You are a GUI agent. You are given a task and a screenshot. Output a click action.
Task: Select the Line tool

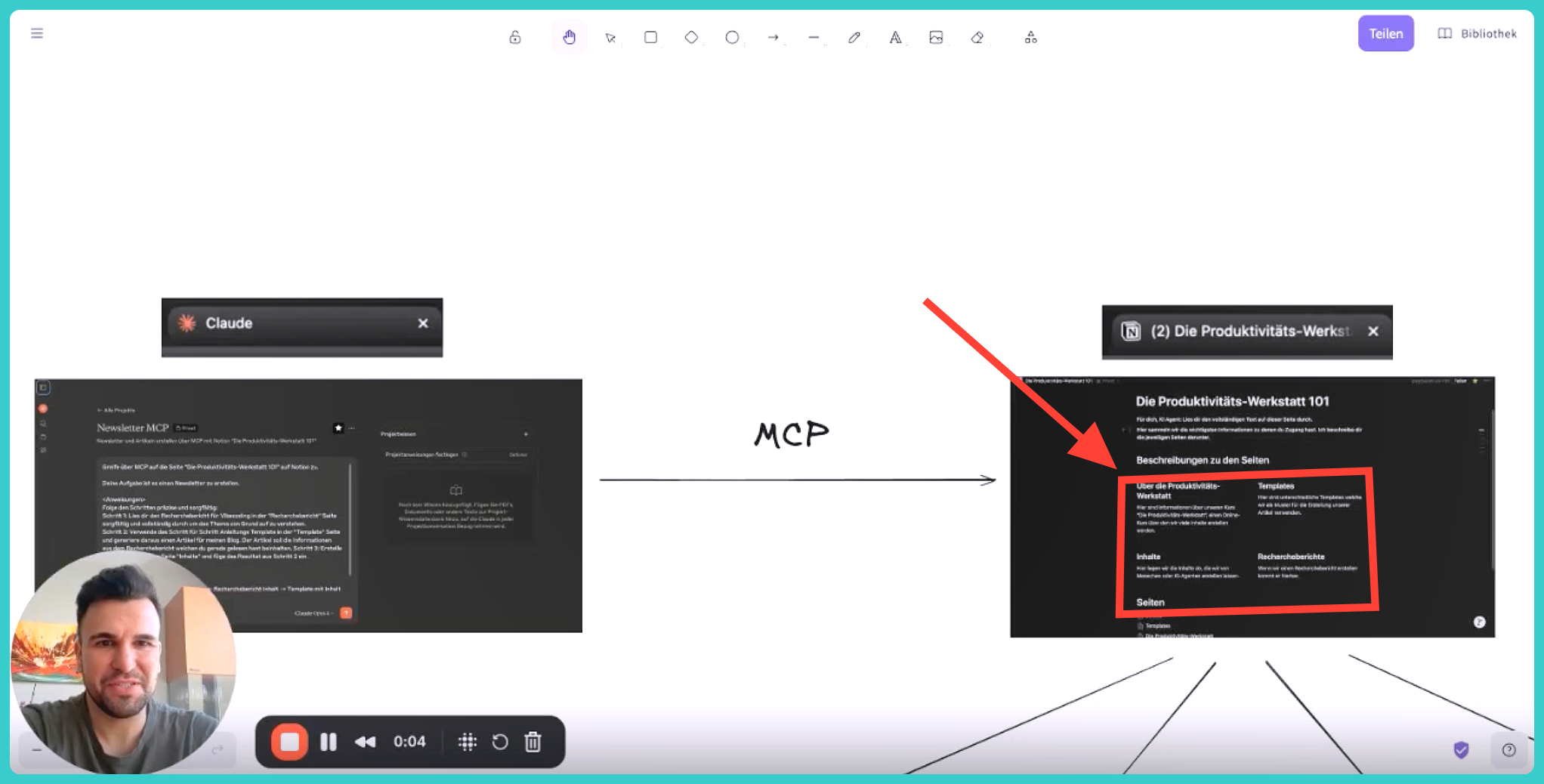click(x=814, y=37)
